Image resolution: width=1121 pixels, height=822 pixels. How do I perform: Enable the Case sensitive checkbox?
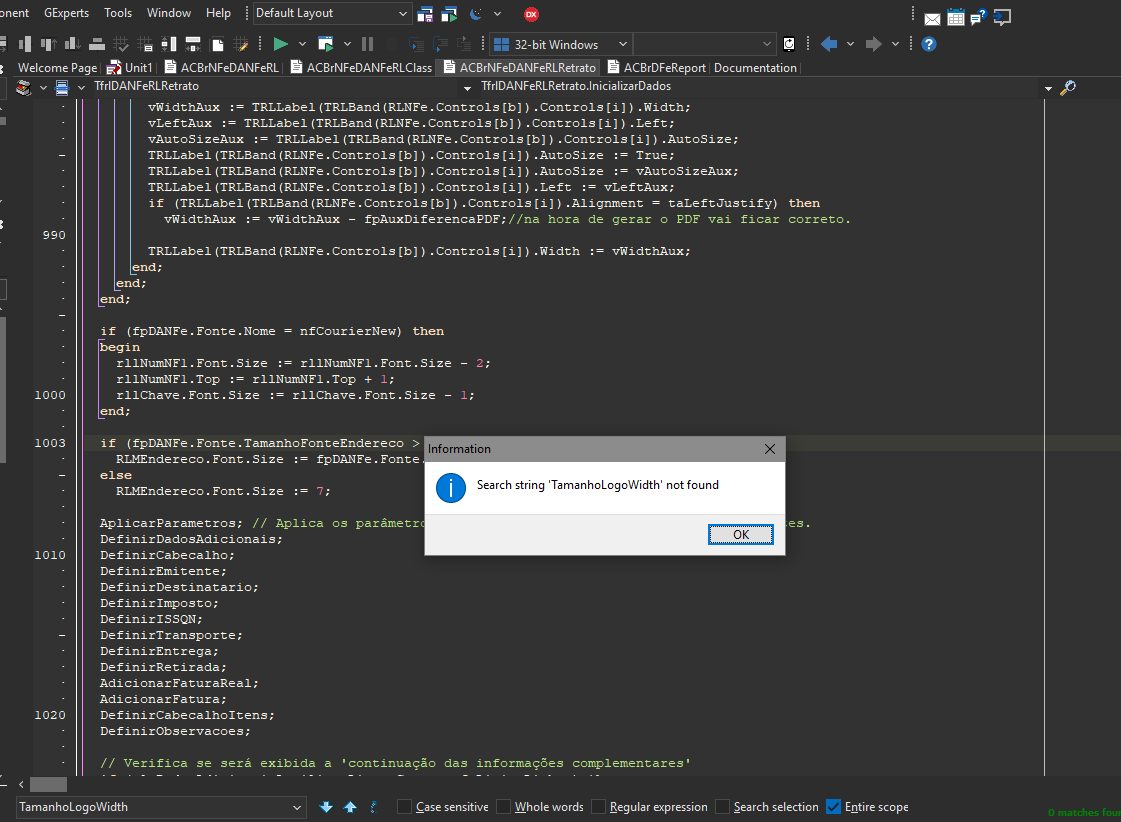pyautogui.click(x=405, y=807)
